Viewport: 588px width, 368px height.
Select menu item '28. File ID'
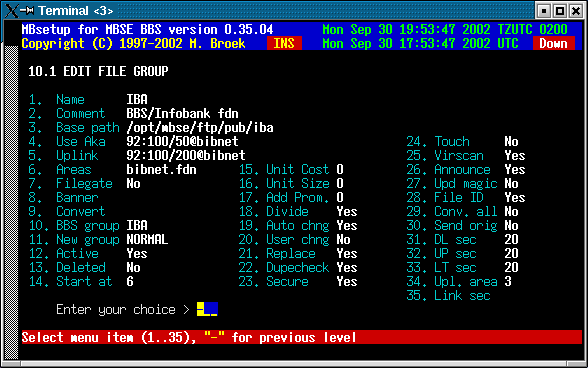445,197
